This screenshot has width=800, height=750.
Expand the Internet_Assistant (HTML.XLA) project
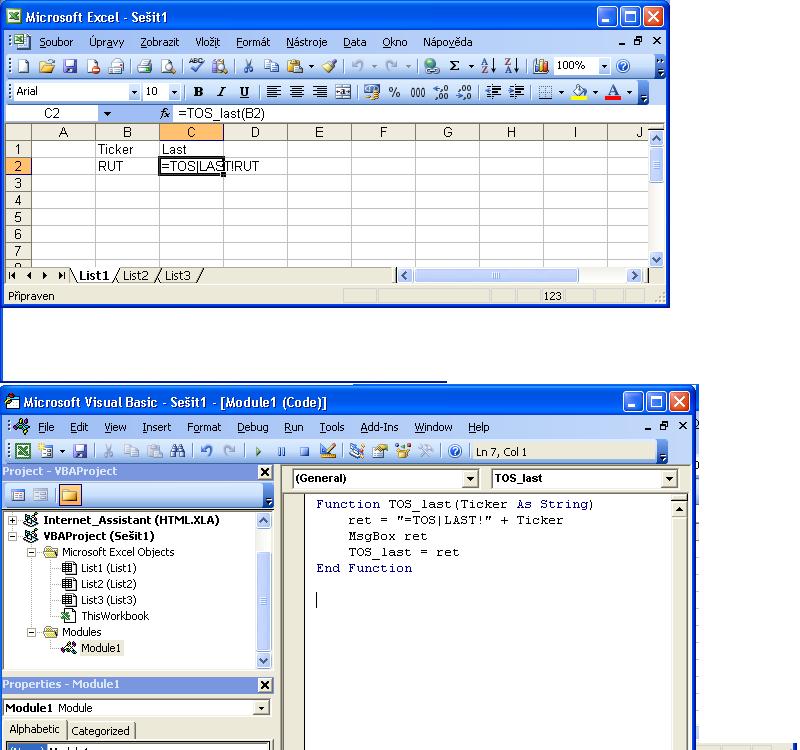pos(12,520)
